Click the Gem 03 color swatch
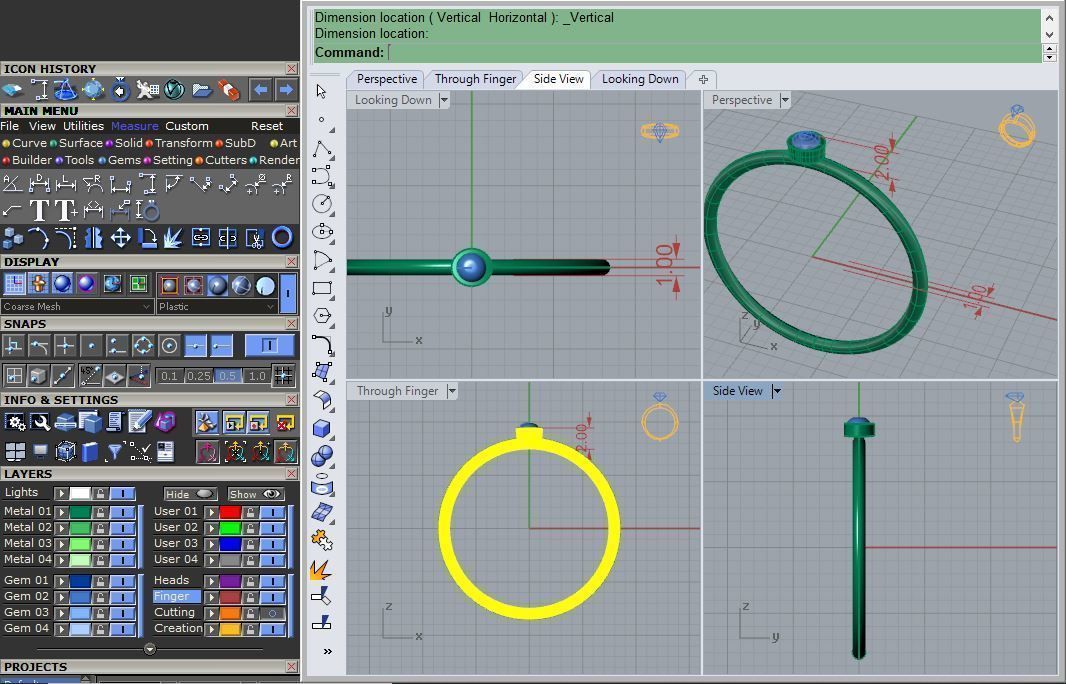The height and width of the screenshot is (684, 1066). [80, 613]
